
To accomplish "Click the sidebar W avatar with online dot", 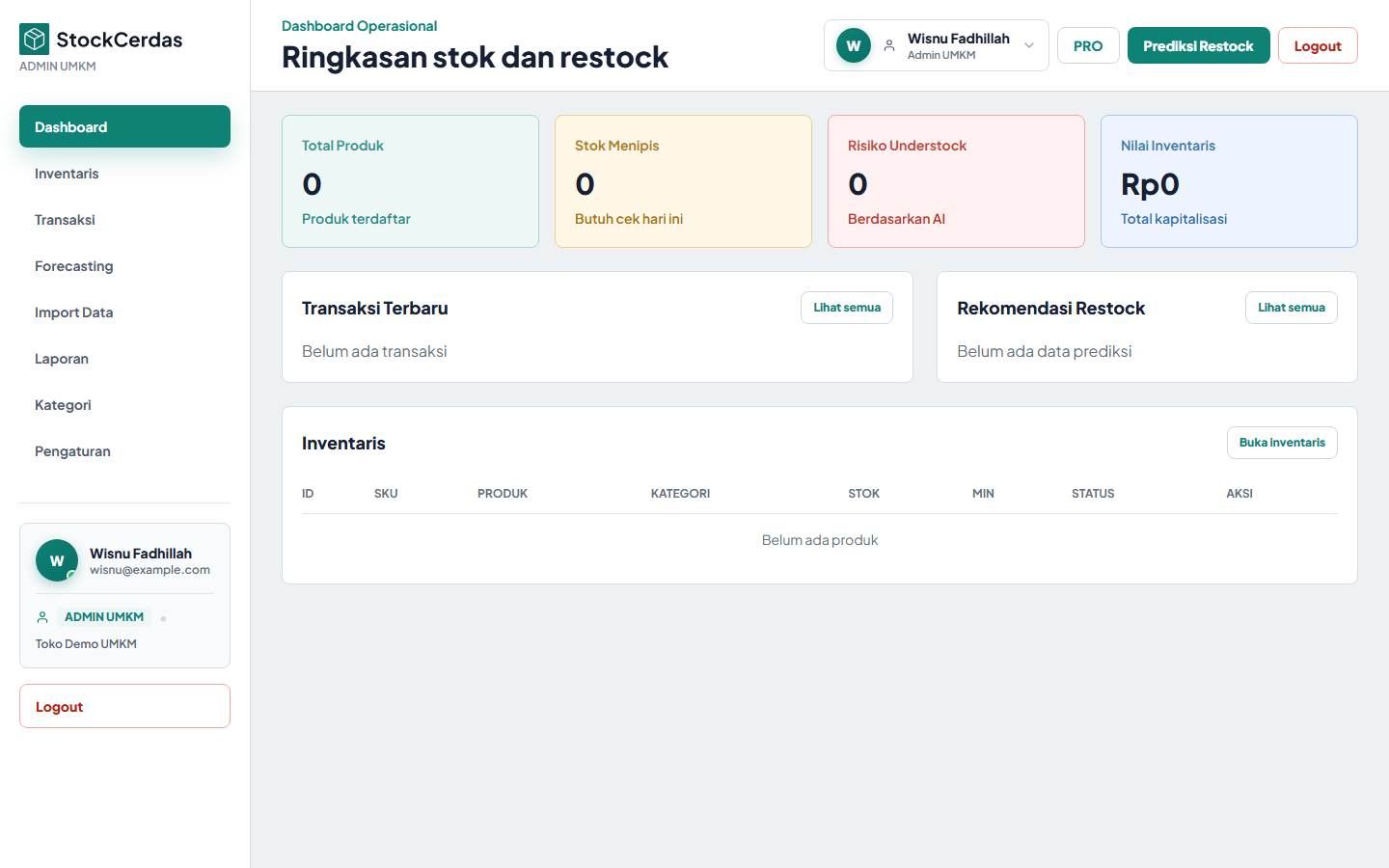I will point(57,560).
